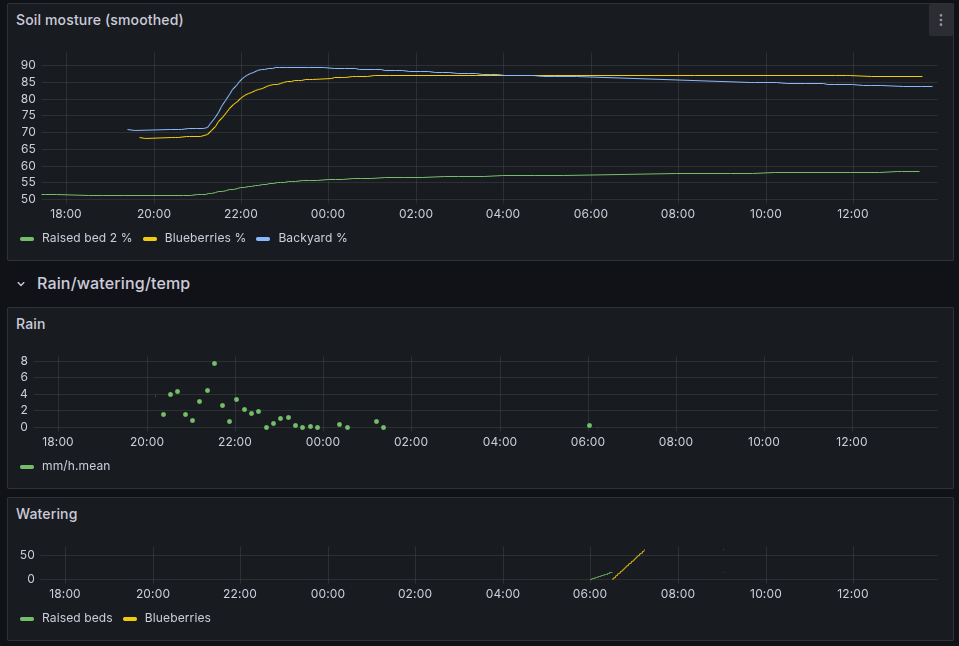959x646 pixels.
Task: Click the Rain/watering/temp row title
Action: coord(113,284)
